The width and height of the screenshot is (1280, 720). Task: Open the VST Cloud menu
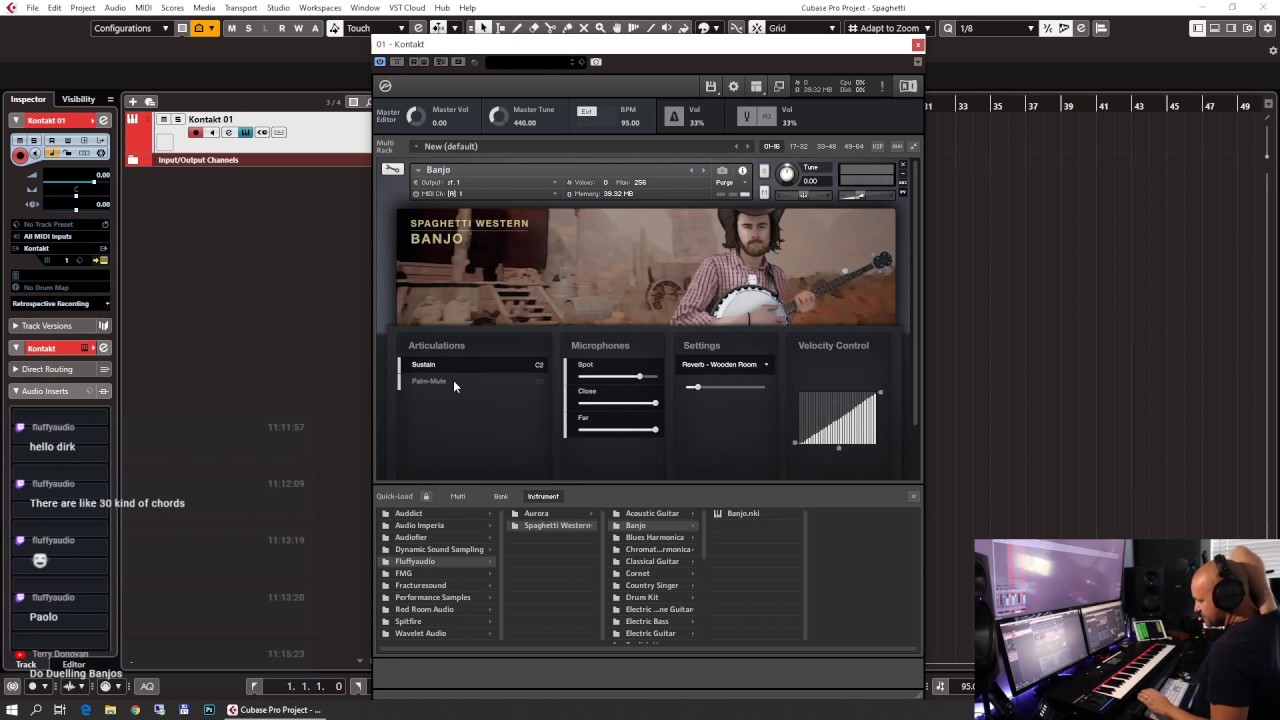[x=407, y=8]
